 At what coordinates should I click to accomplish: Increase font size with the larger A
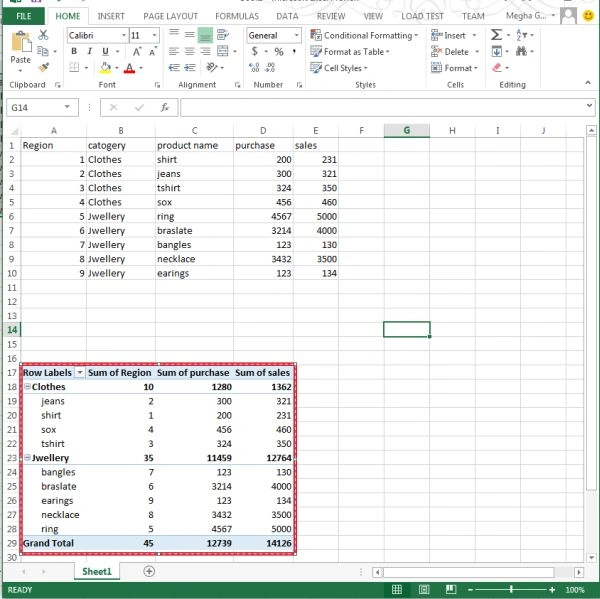click(137, 51)
